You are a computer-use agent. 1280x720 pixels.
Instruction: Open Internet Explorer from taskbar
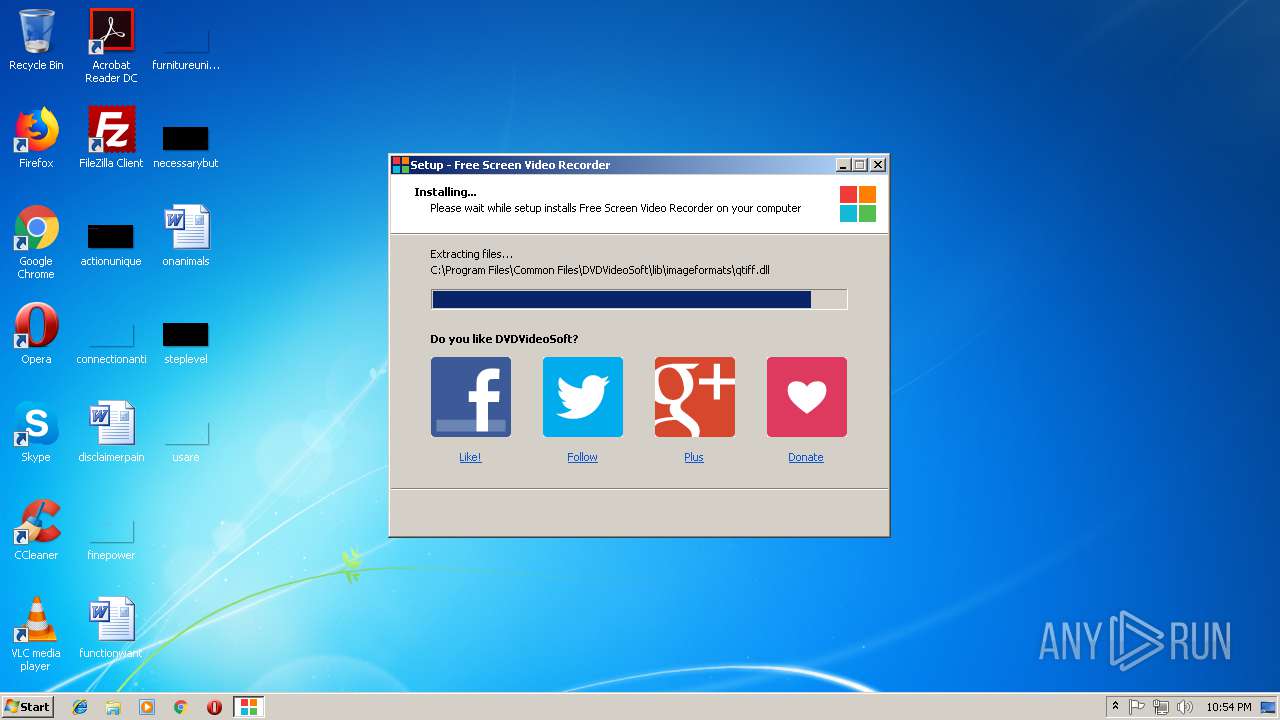pyautogui.click(x=80, y=707)
